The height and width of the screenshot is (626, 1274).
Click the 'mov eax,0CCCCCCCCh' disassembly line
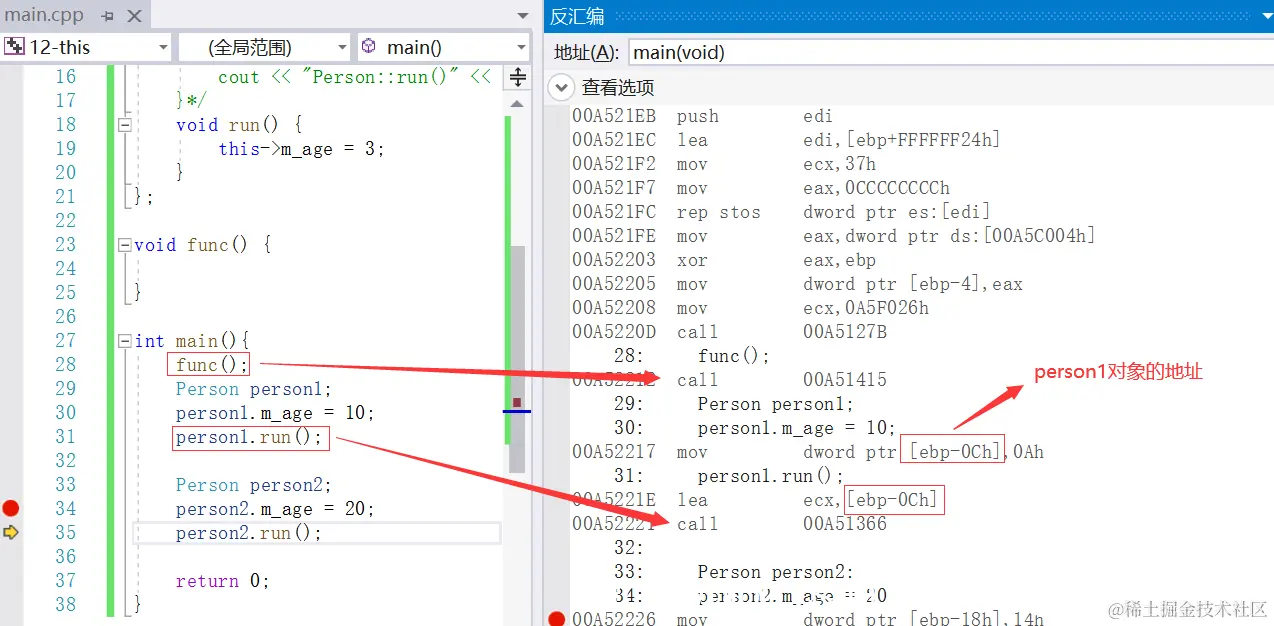pos(813,188)
